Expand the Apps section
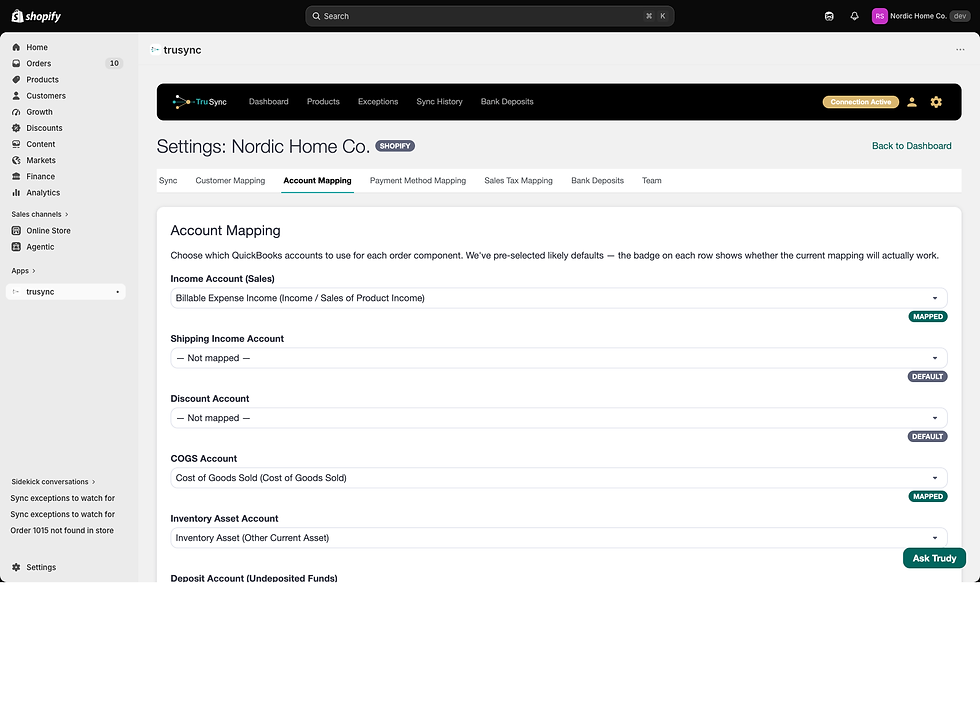 [23, 271]
